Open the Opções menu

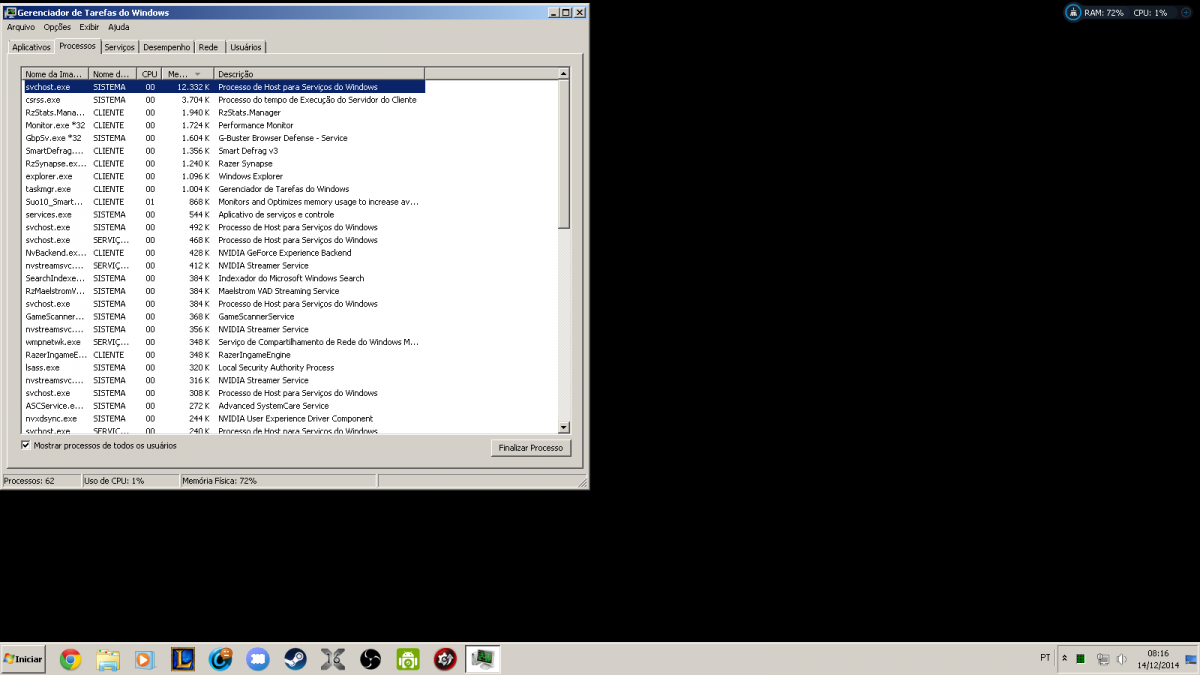click(x=57, y=27)
